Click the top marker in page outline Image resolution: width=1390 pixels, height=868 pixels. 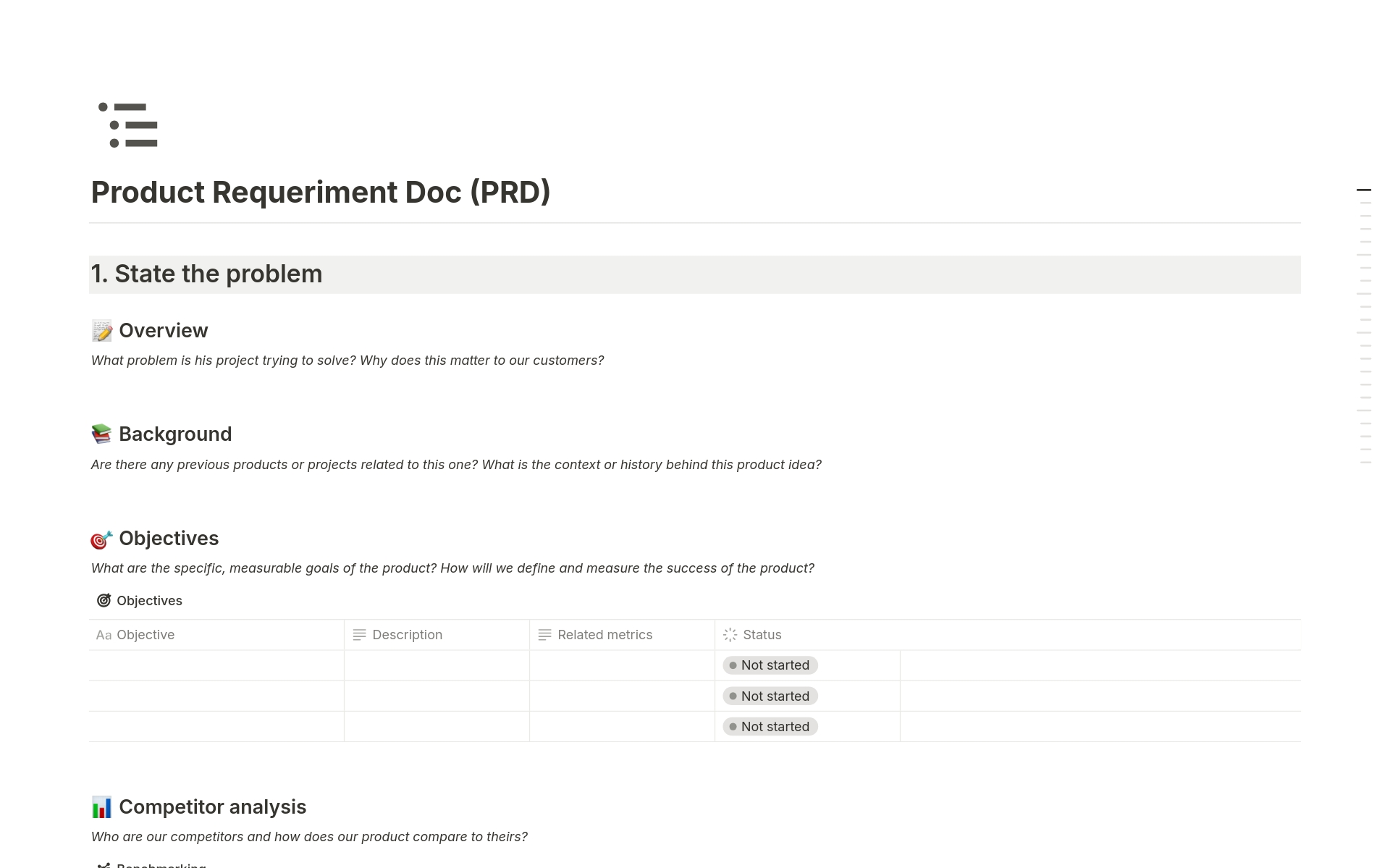coord(1363,190)
